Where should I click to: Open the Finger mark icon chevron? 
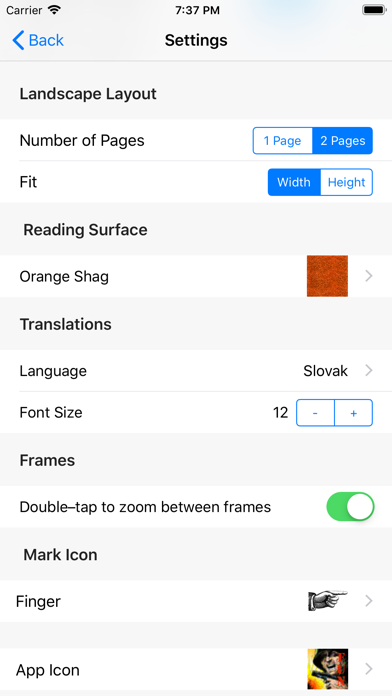[x=368, y=601]
